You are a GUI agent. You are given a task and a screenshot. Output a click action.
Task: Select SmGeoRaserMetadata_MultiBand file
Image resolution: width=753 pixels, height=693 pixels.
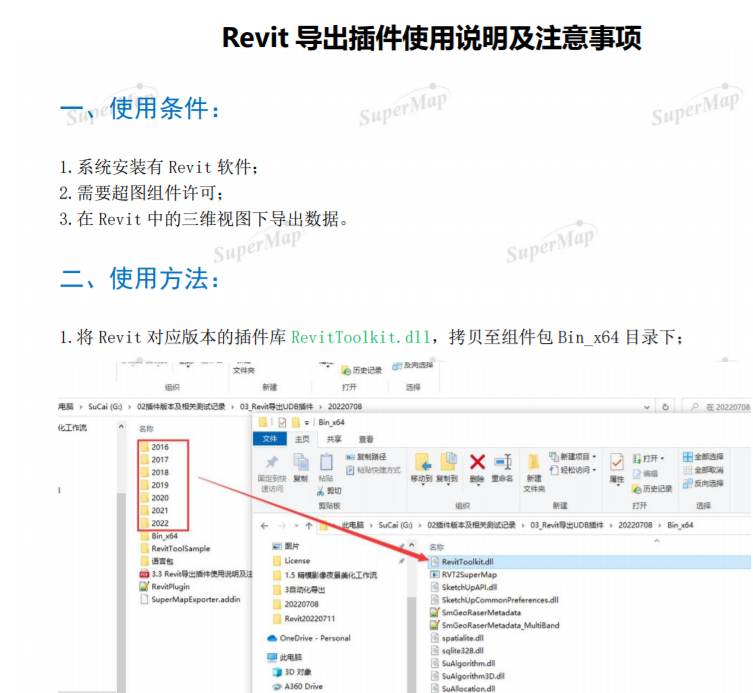coord(495,625)
